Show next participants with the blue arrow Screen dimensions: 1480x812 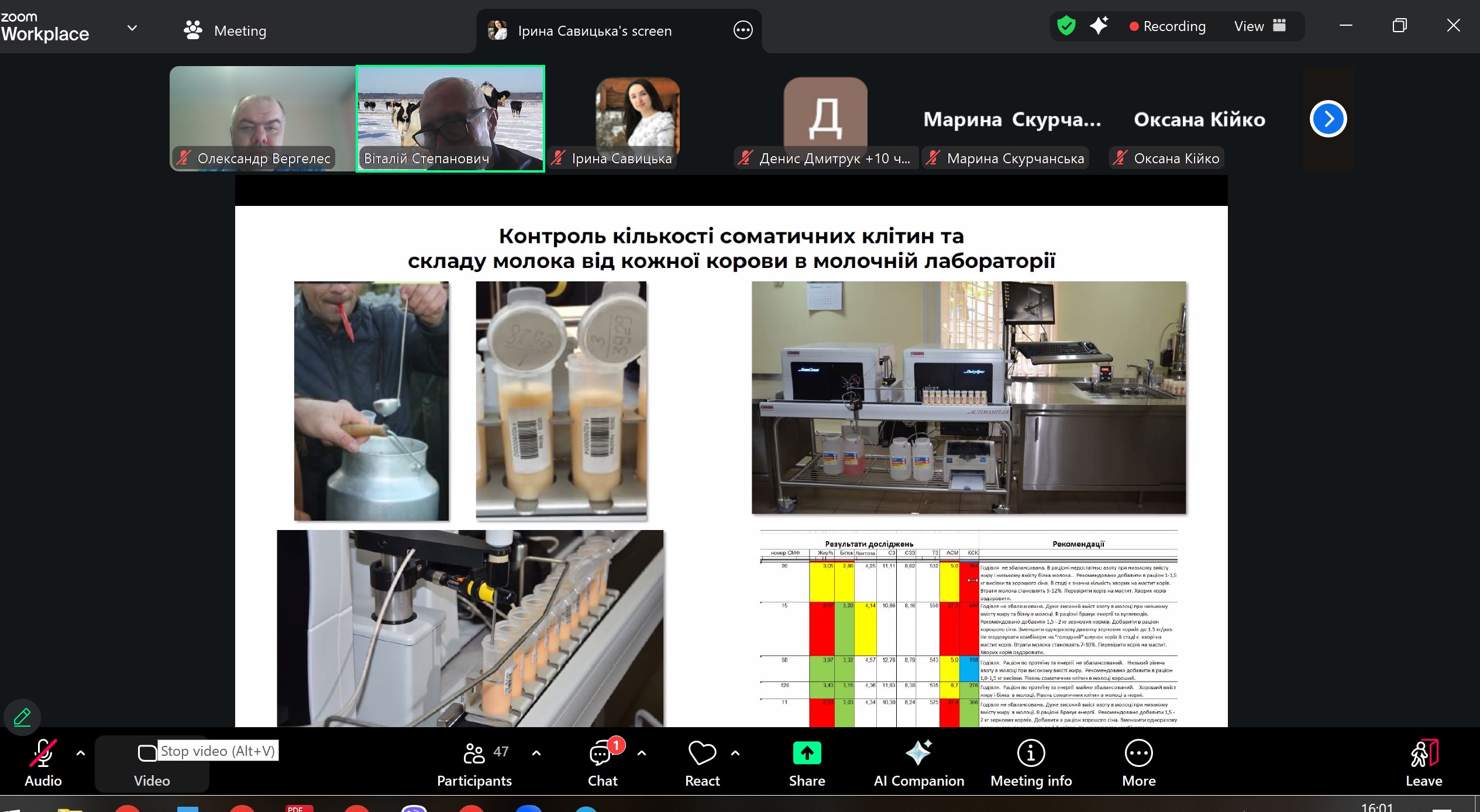pos(1328,119)
